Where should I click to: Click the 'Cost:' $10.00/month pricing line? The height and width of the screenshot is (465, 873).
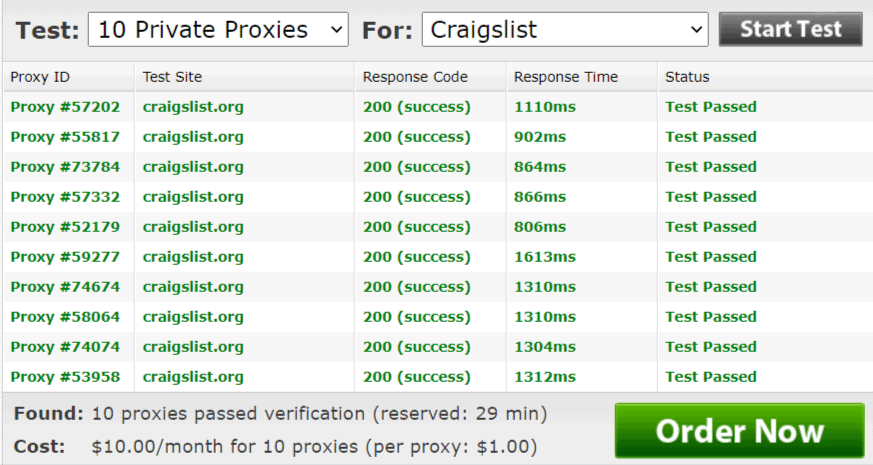pyautogui.click(x=276, y=447)
